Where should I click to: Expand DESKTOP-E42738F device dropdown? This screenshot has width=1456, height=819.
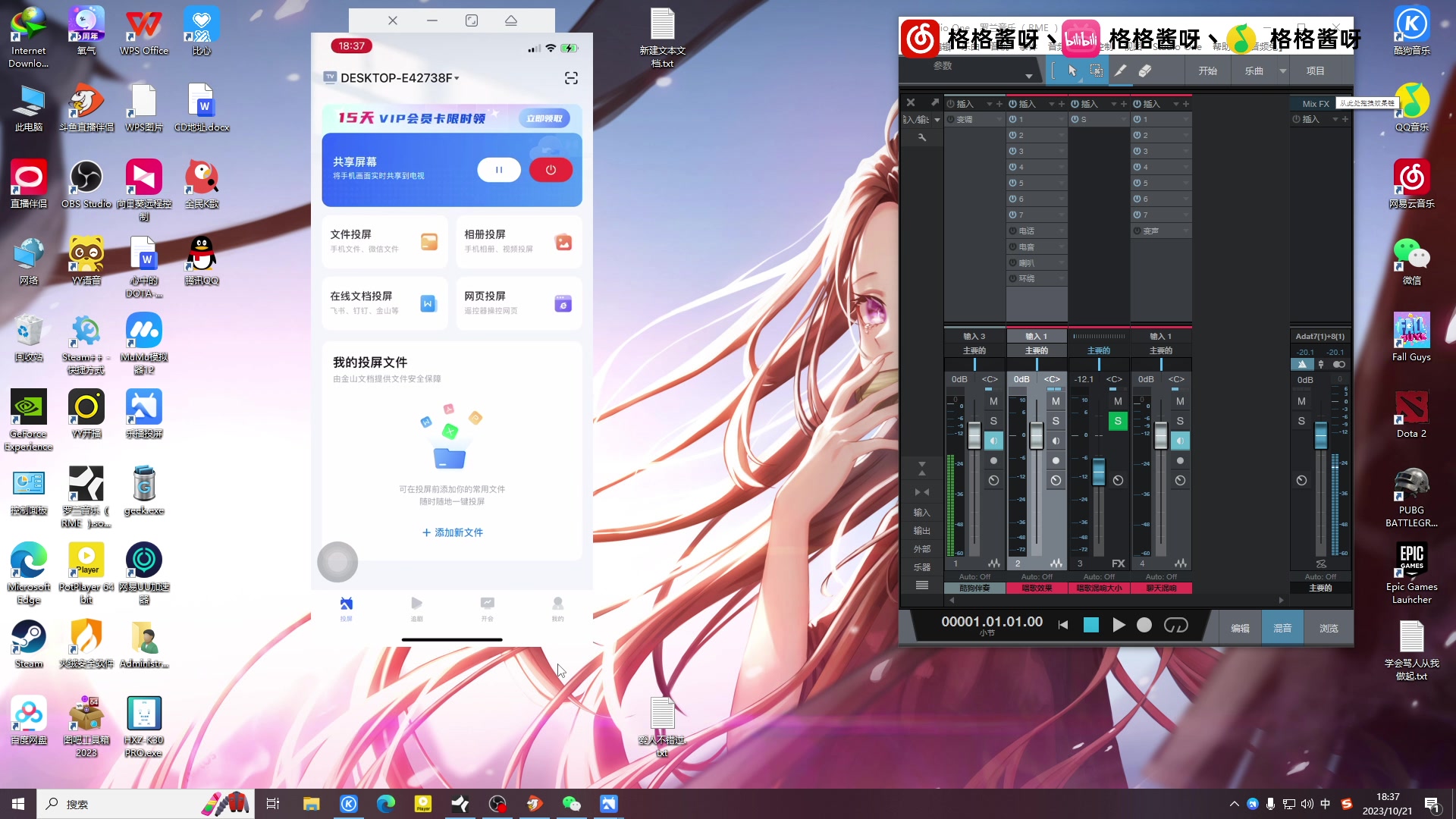457,78
